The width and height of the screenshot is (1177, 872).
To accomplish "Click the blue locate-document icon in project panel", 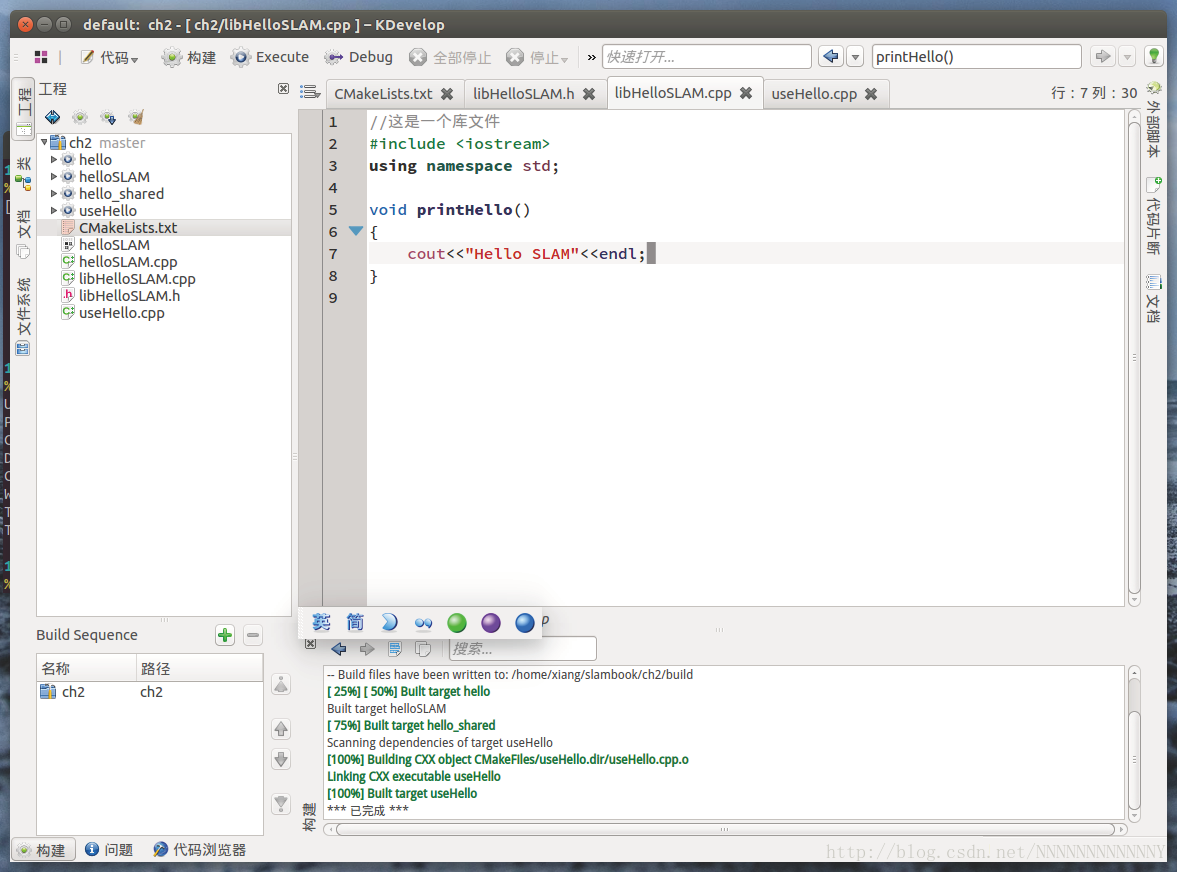I will [53, 117].
